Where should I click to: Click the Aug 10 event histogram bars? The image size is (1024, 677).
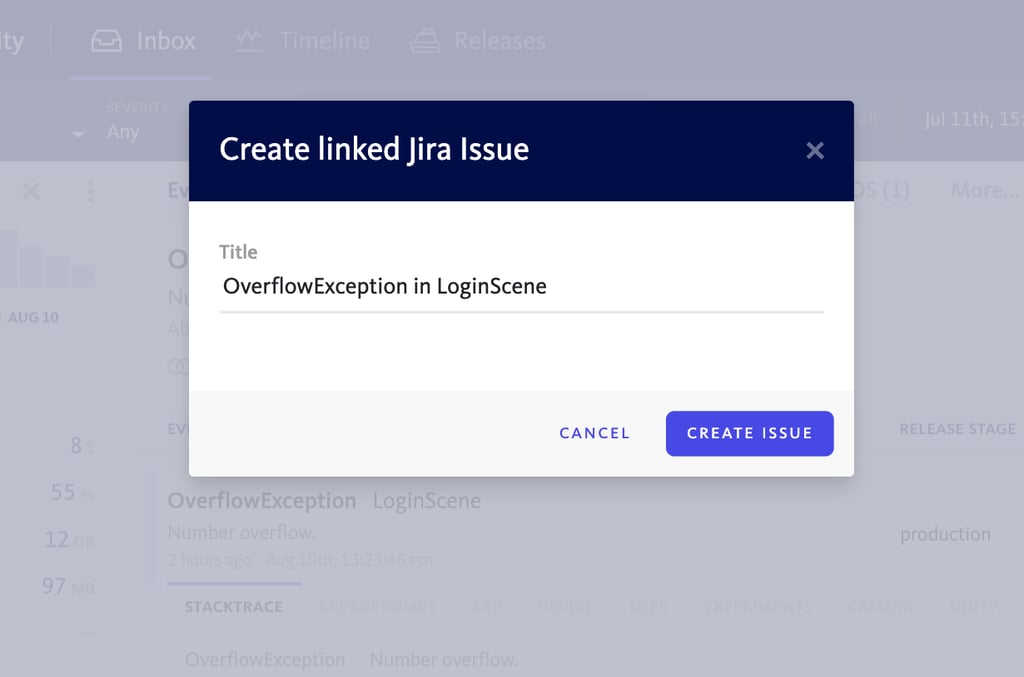click(x=49, y=259)
